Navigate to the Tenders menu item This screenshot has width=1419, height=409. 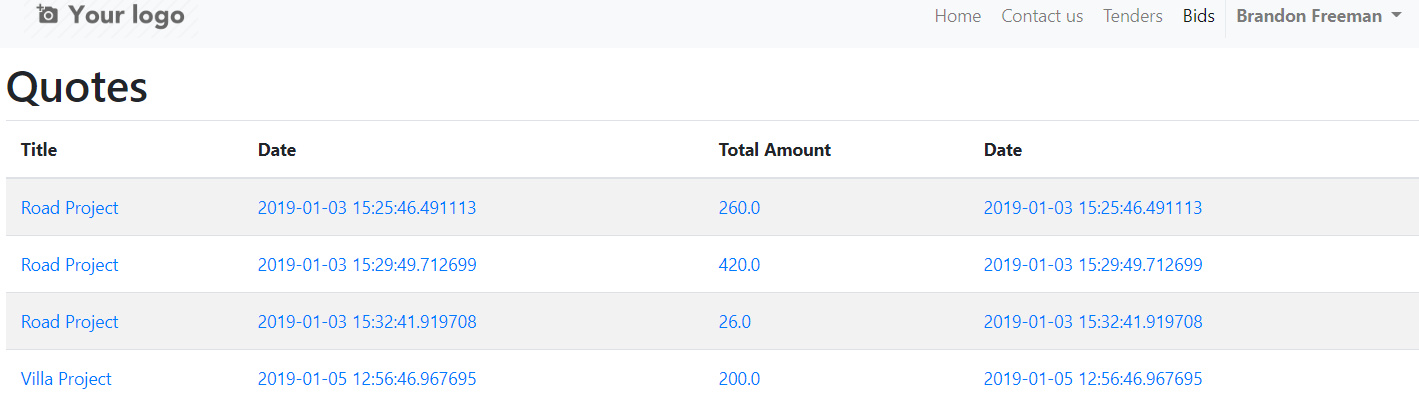point(1132,16)
